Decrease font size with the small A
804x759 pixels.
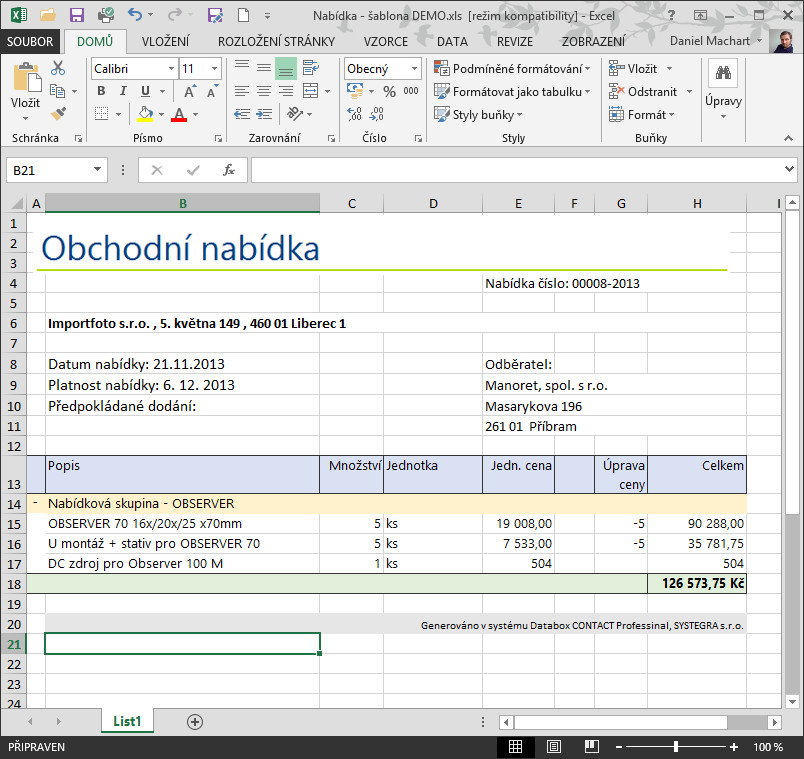point(212,92)
